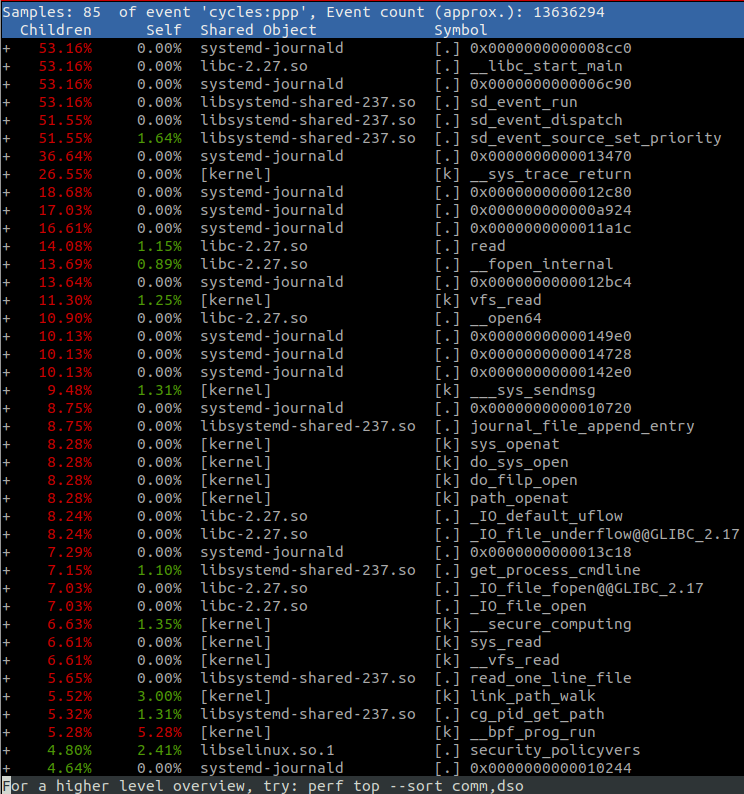Select the link_path_walk symbol entry
The image size is (744, 794).
533,696
